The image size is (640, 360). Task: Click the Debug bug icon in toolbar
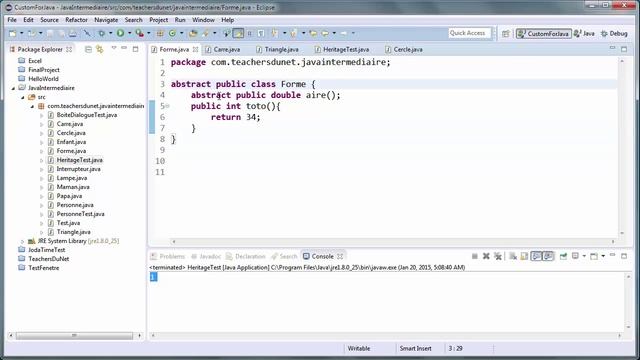click(101, 33)
